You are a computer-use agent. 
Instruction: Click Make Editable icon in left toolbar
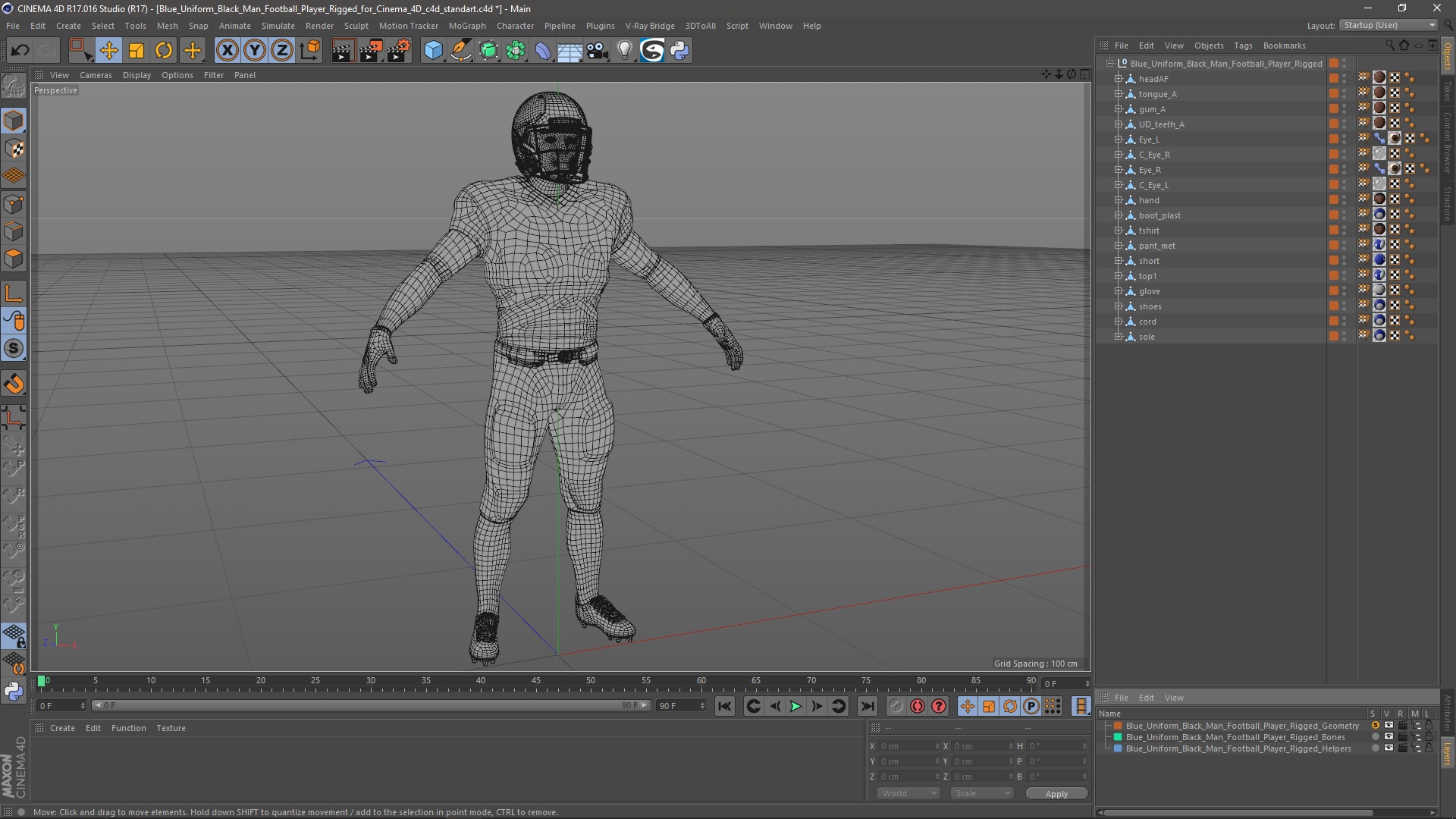(14, 86)
